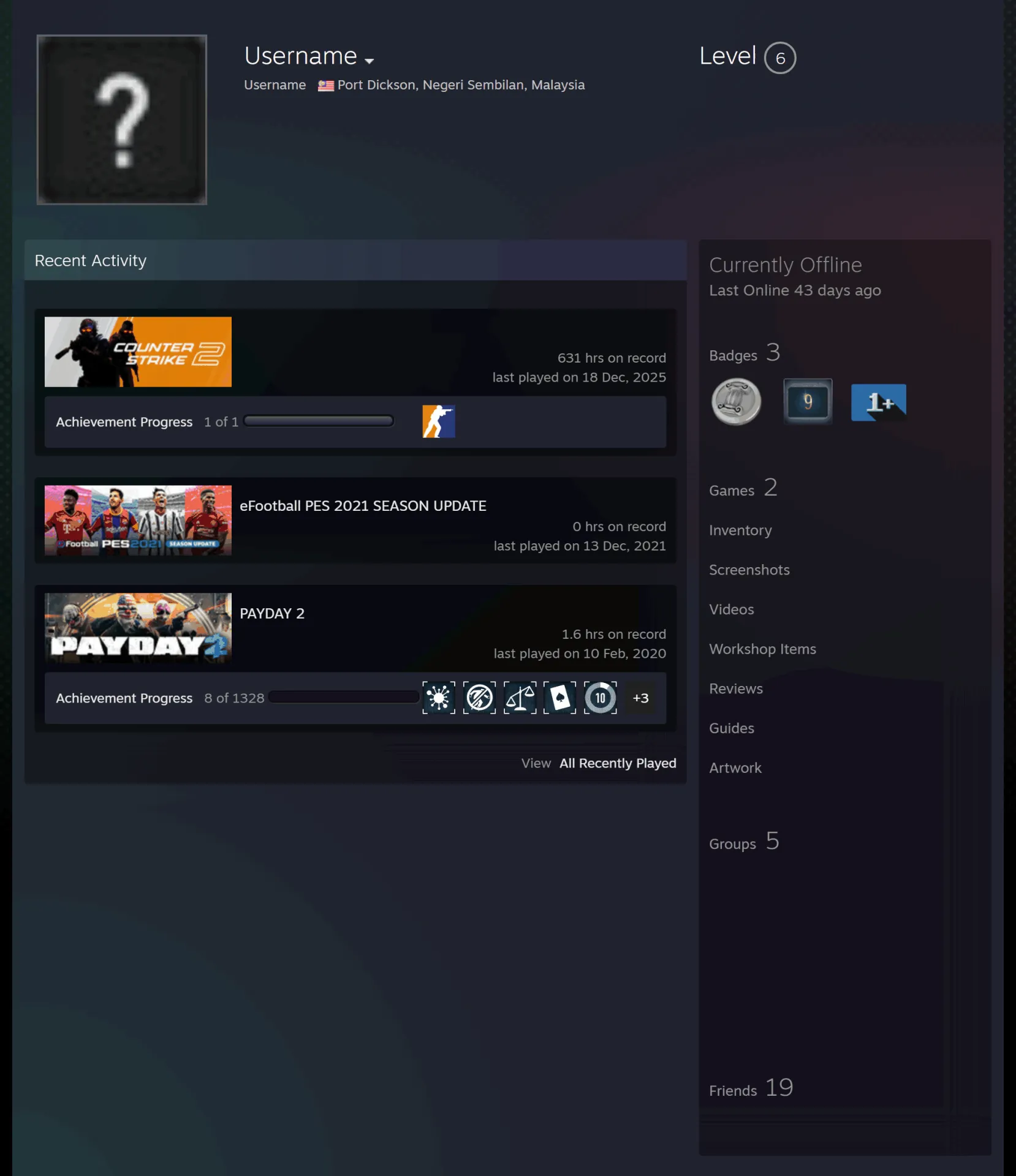Click the 631 hrs on record text
Screen dimensions: 1016x1176
tap(612, 358)
